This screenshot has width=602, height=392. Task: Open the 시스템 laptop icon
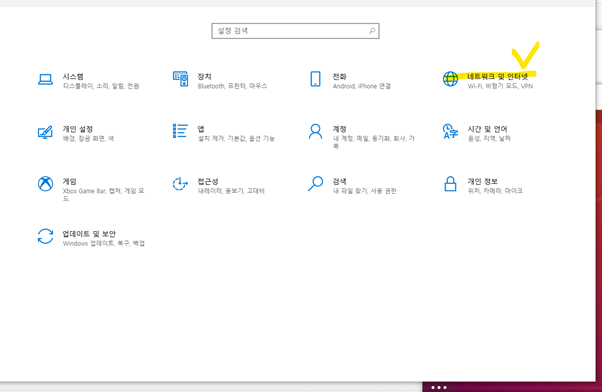tap(45, 79)
